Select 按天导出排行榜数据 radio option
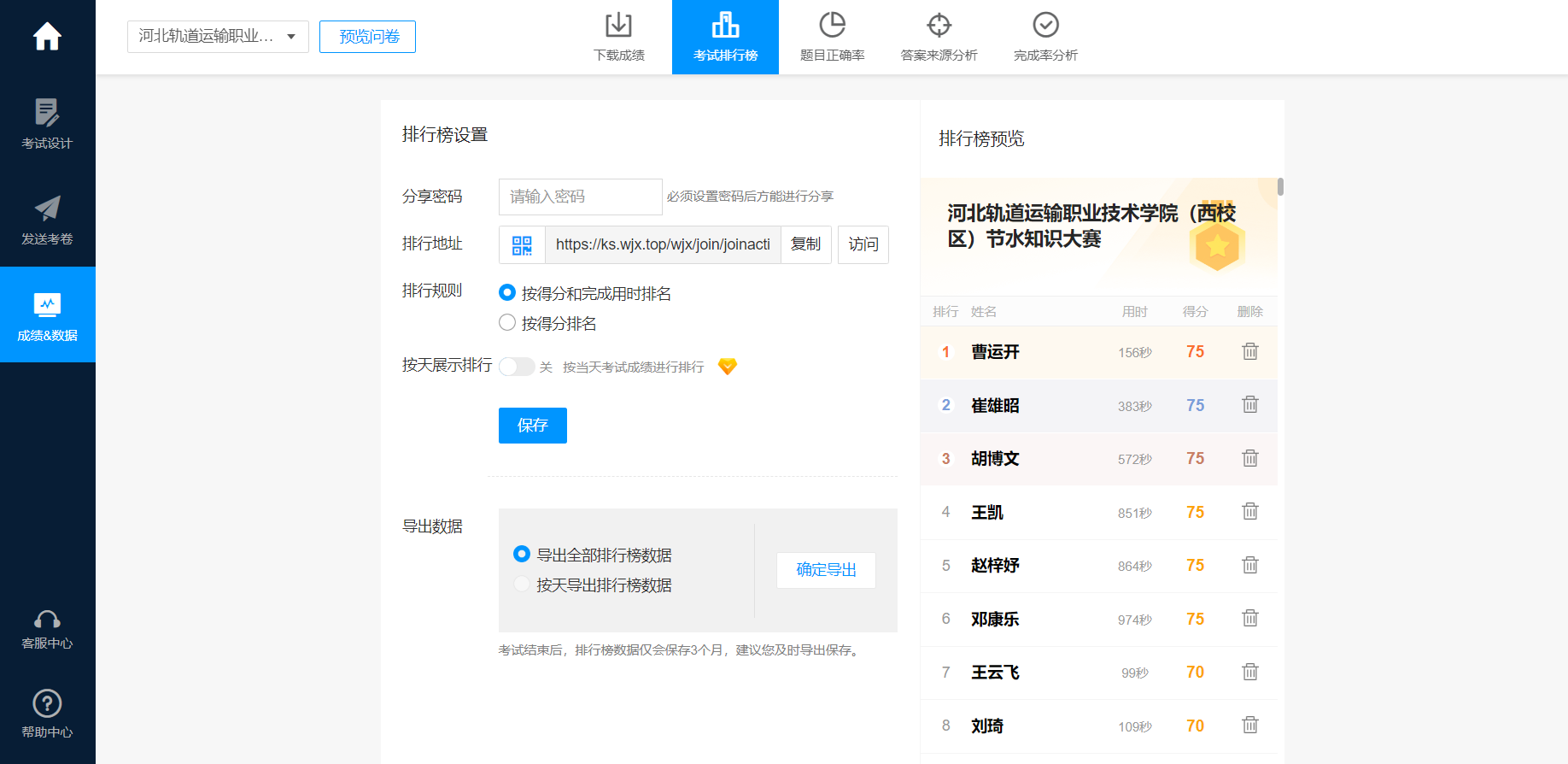The height and width of the screenshot is (764, 1568). pos(522,584)
